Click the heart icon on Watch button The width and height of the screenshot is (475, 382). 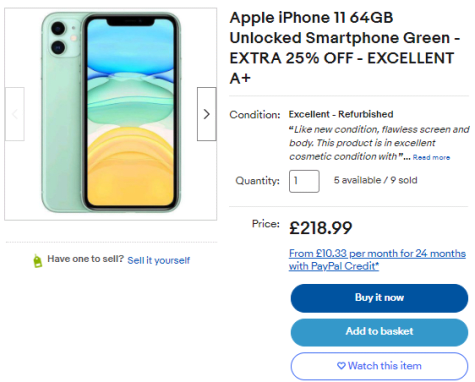pos(341,366)
